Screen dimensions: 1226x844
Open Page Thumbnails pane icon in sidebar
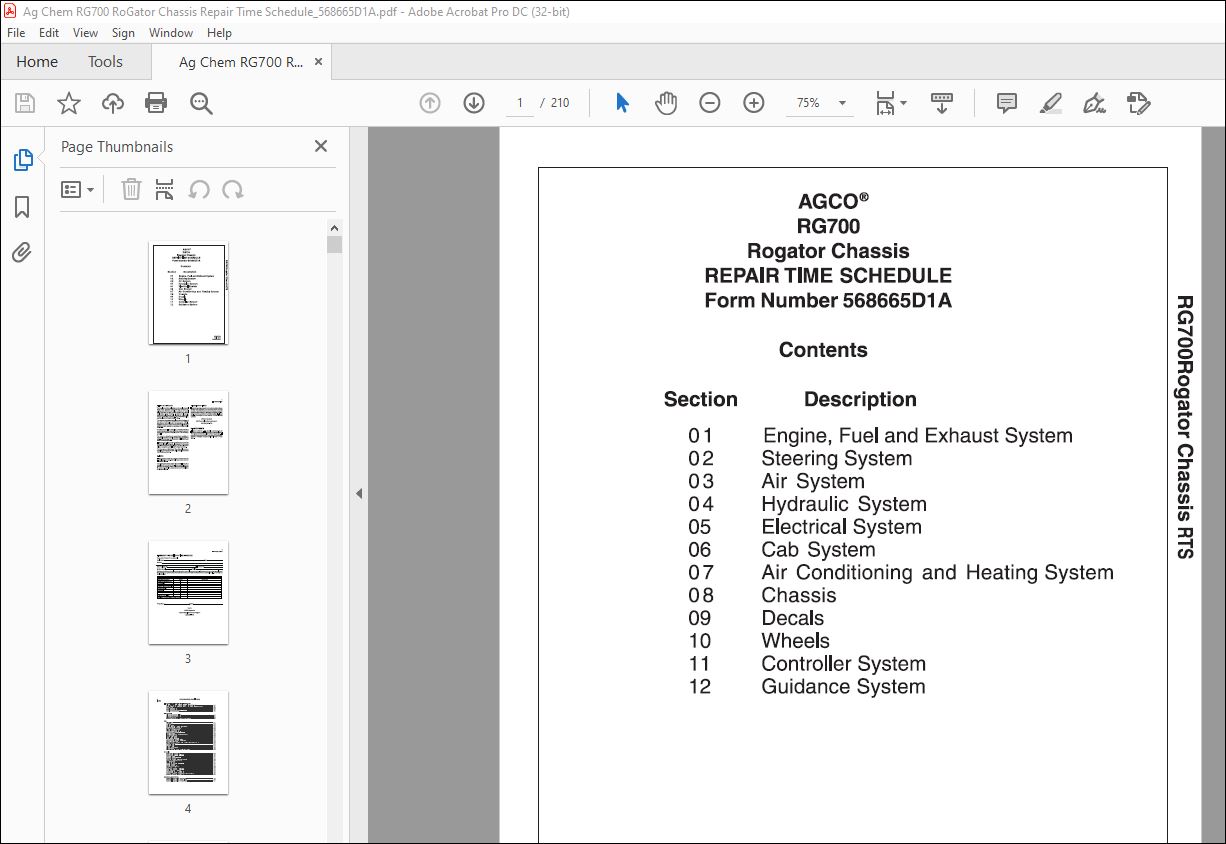(x=22, y=160)
